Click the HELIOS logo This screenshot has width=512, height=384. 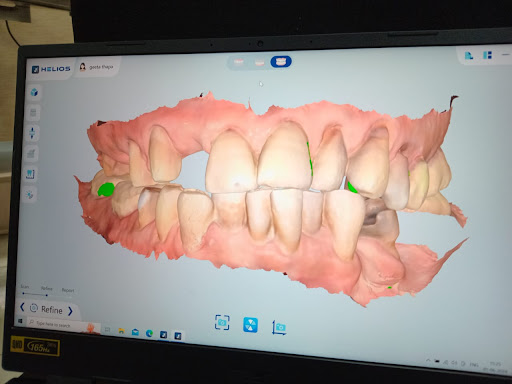[x=51, y=69]
